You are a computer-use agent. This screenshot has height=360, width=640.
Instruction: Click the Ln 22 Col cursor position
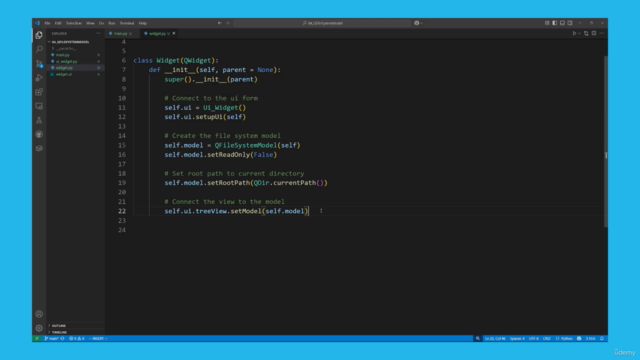495,338
